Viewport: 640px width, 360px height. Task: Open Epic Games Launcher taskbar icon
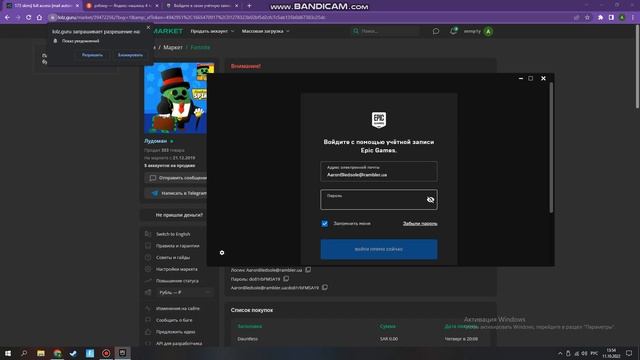pyautogui.click(x=122, y=353)
